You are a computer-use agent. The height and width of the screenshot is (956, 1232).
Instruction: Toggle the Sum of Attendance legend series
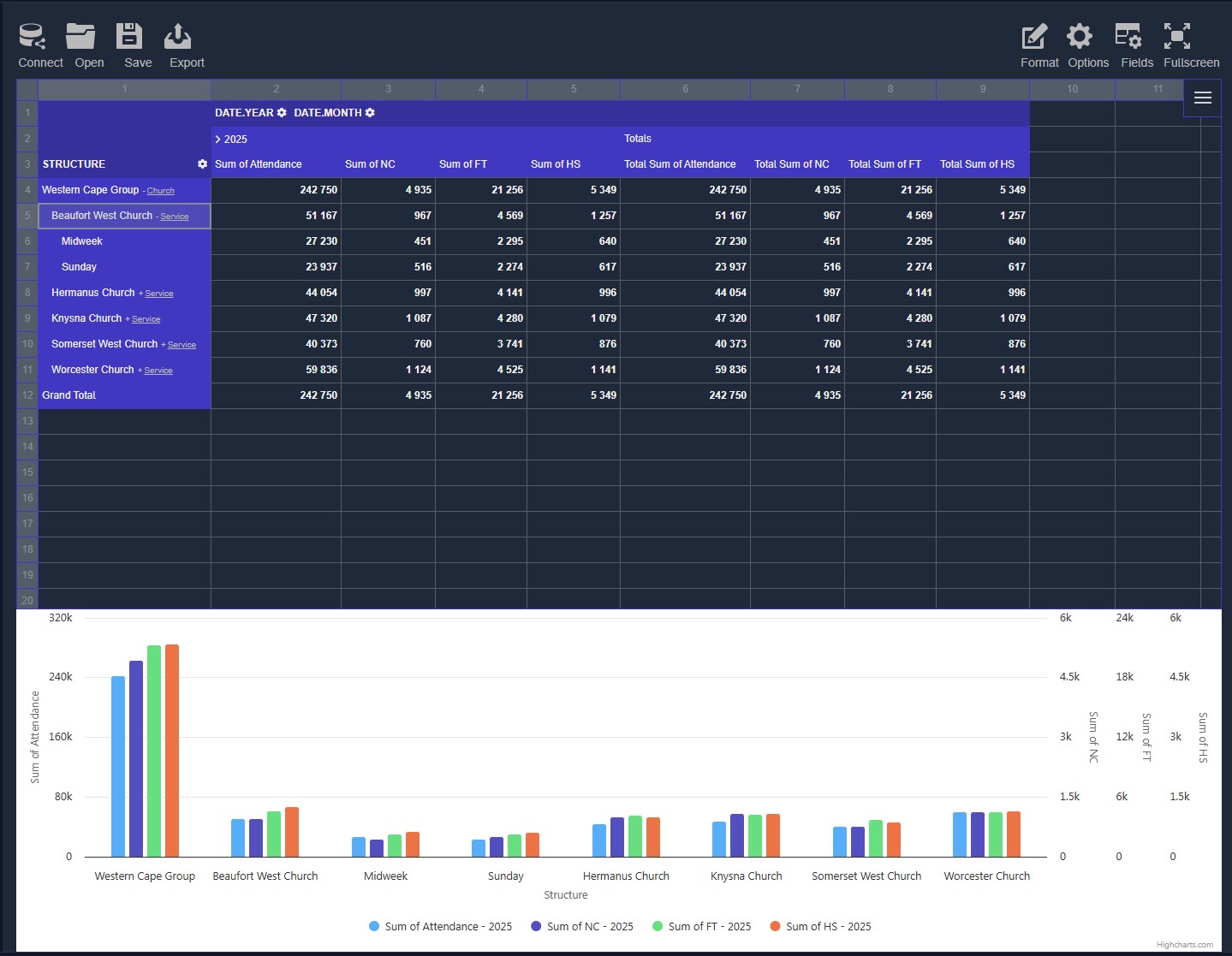[x=440, y=926]
